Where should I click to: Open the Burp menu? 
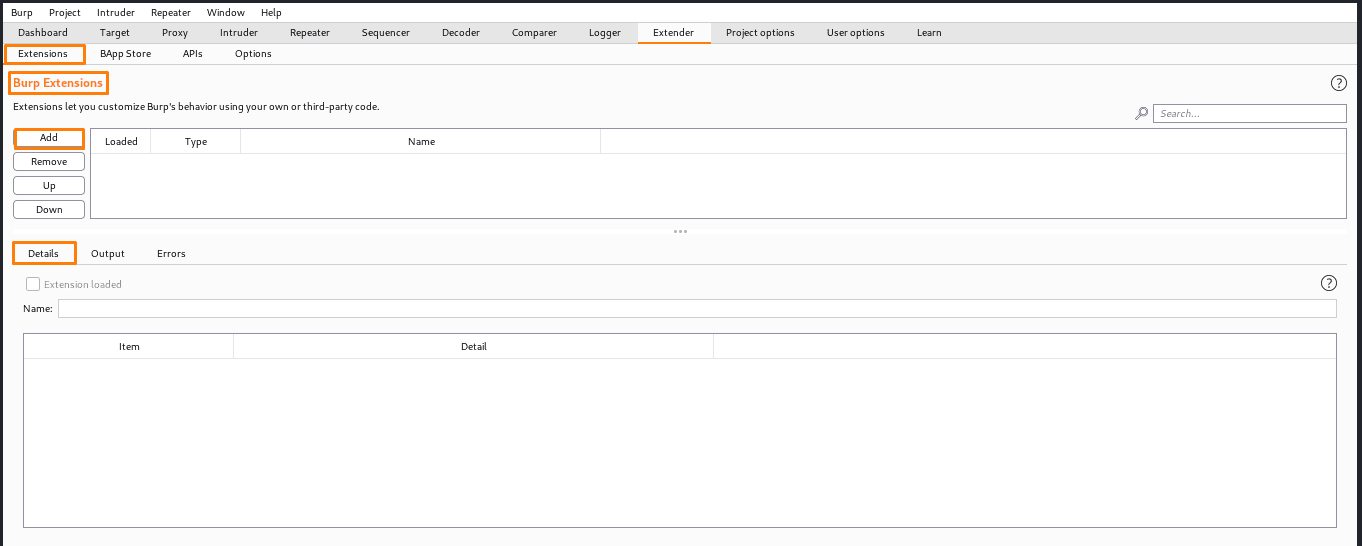tap(22, 12)
